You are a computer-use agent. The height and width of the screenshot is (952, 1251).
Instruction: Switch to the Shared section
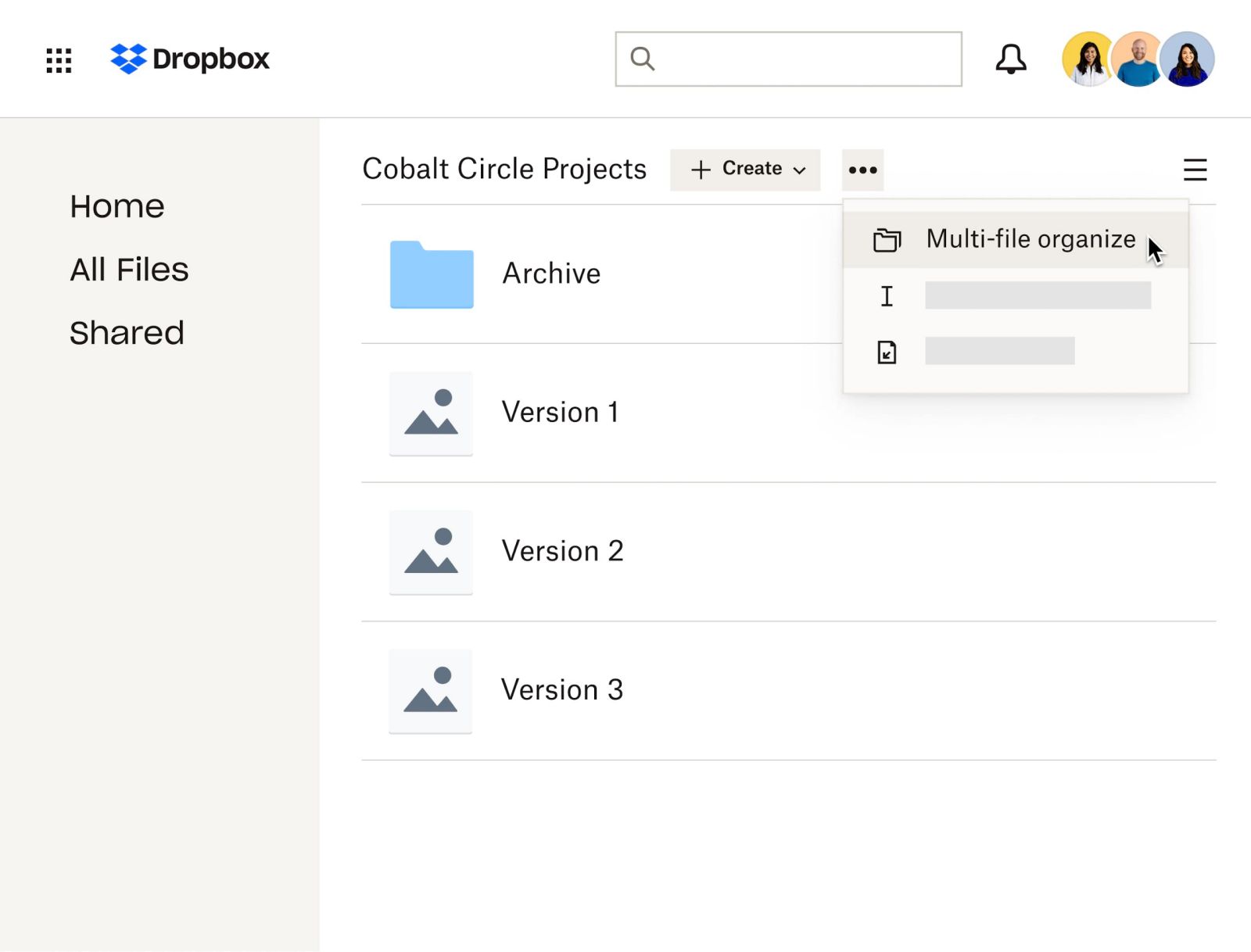click(127, 332)
